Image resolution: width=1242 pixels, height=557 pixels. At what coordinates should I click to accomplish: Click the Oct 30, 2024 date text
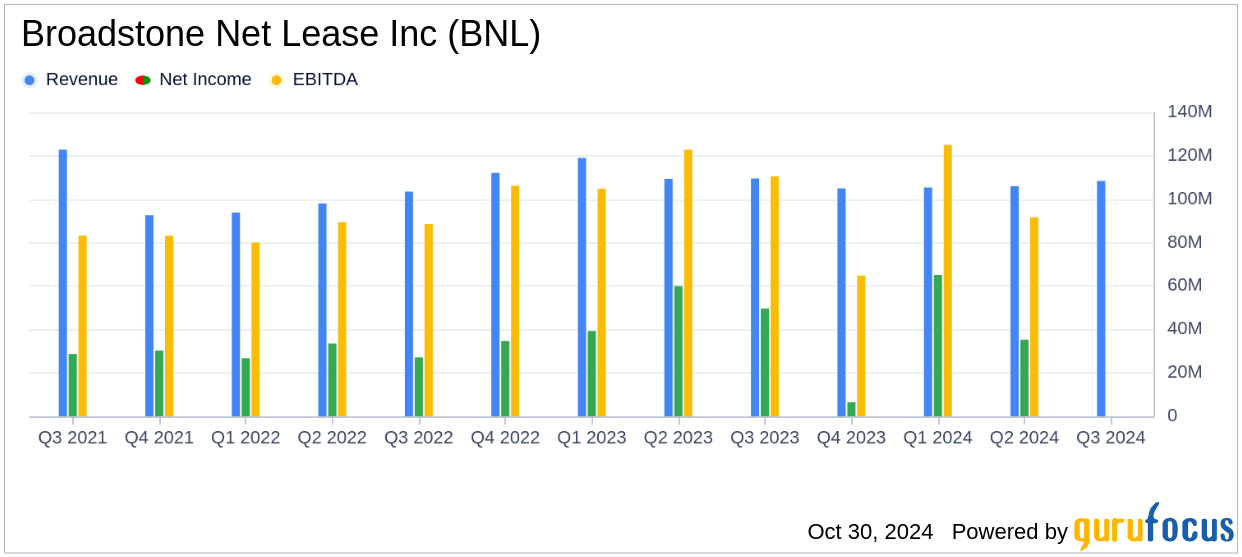(x=870, y=532)
